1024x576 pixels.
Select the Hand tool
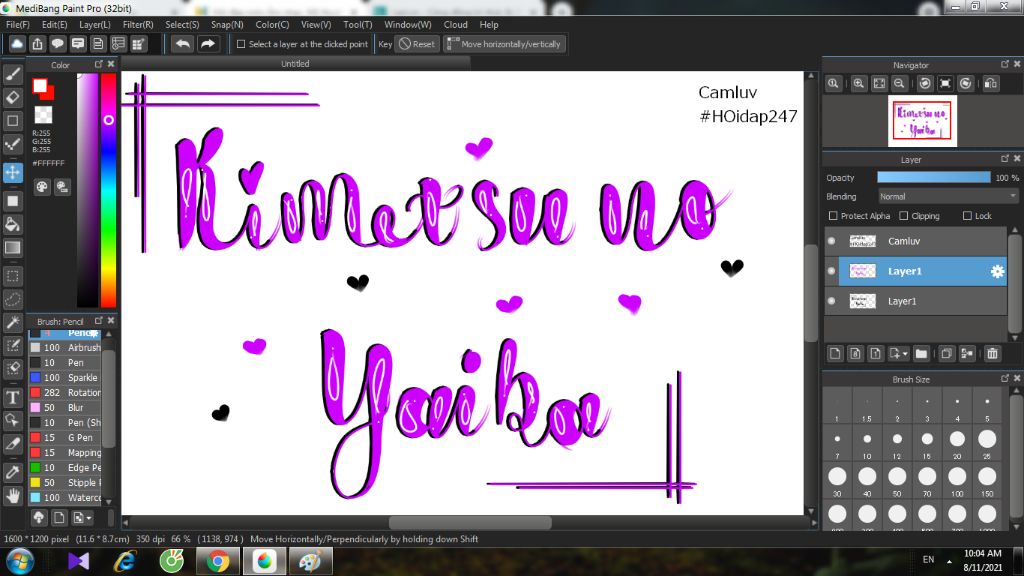12,496
